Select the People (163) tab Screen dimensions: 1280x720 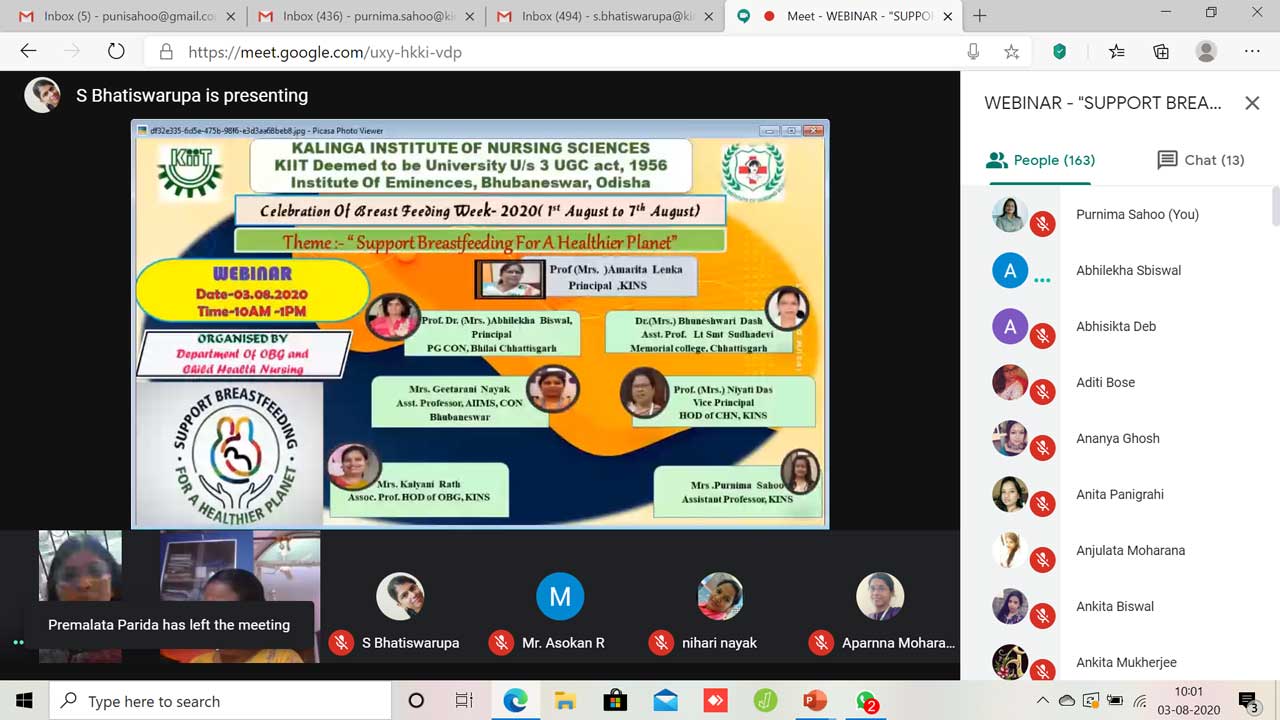tap(1040, 160)
